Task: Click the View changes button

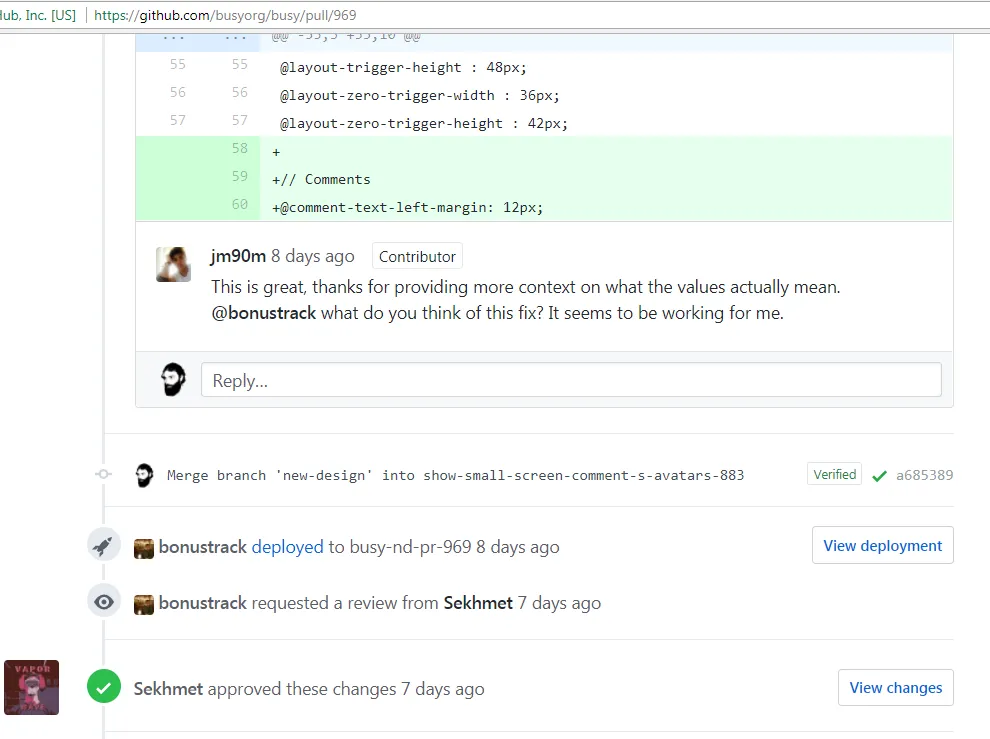Action: pos(895,687)
